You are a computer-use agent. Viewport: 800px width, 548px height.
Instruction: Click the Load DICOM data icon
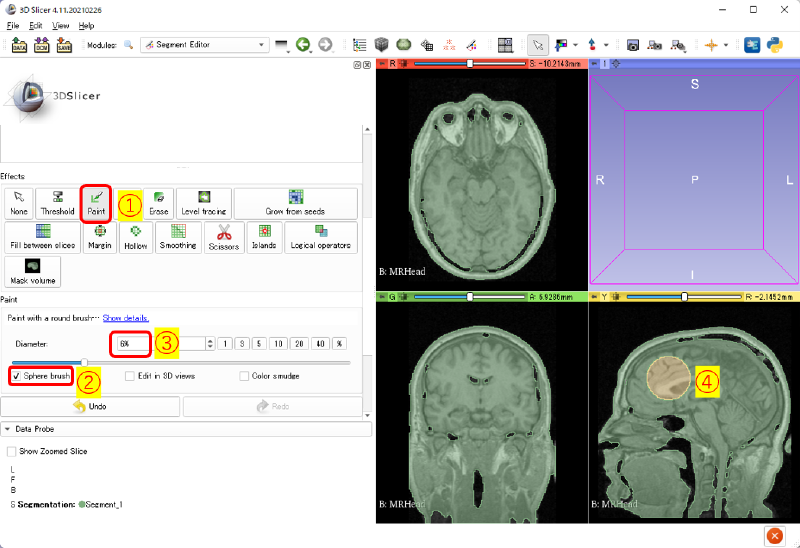(41, 45)
